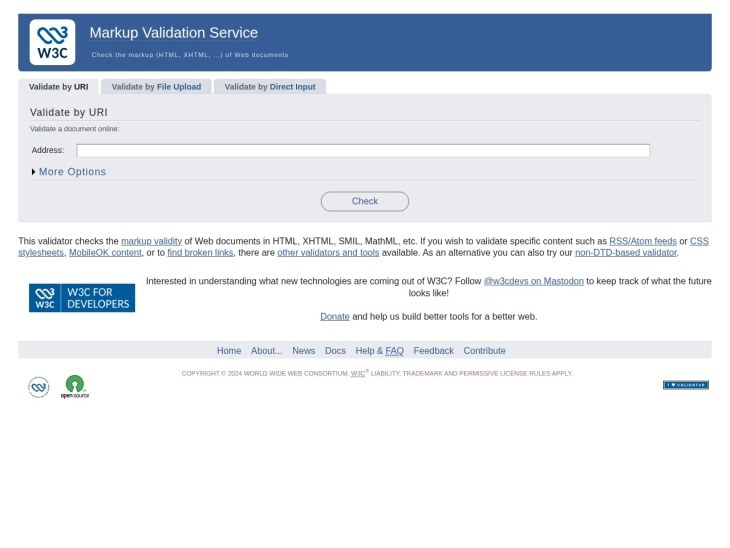Click the W3C logo in header
Screen dimensions: 730x548
pos(52,42)
